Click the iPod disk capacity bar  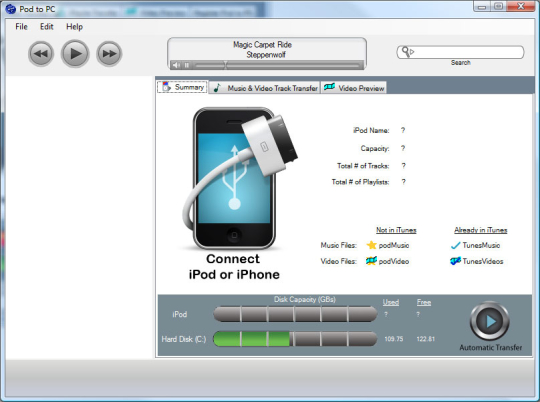pyautogui.click(x=295, y=314)
